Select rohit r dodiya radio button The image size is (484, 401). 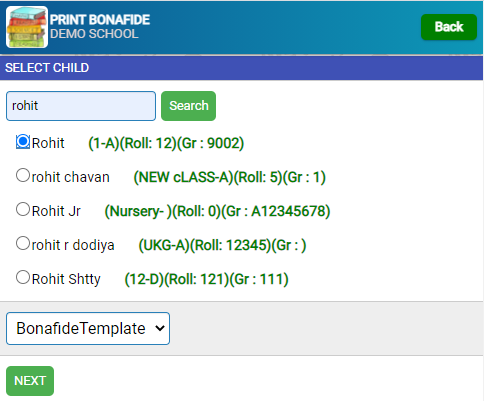(x=23, y=243)
